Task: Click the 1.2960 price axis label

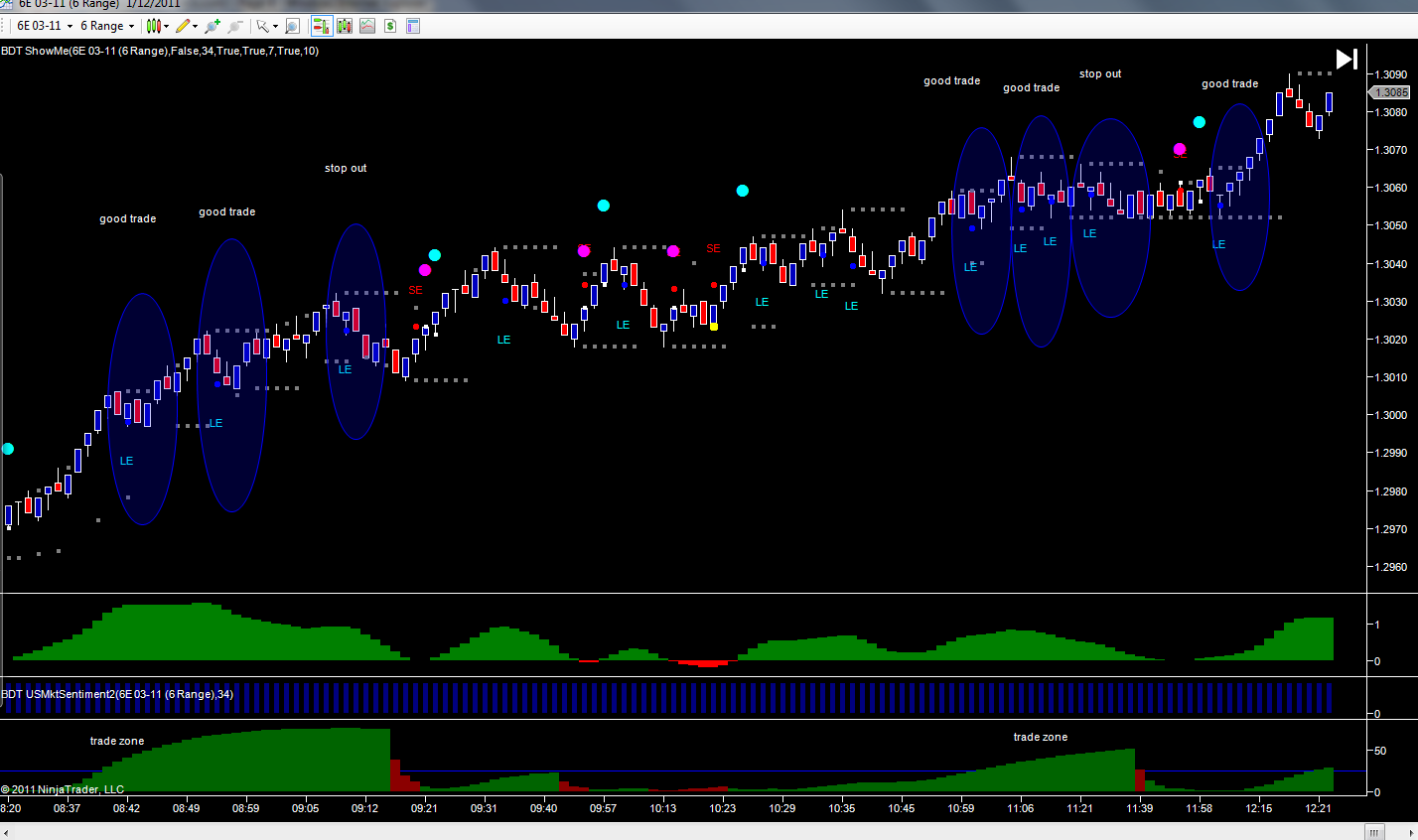Action: coord(1390,567)
